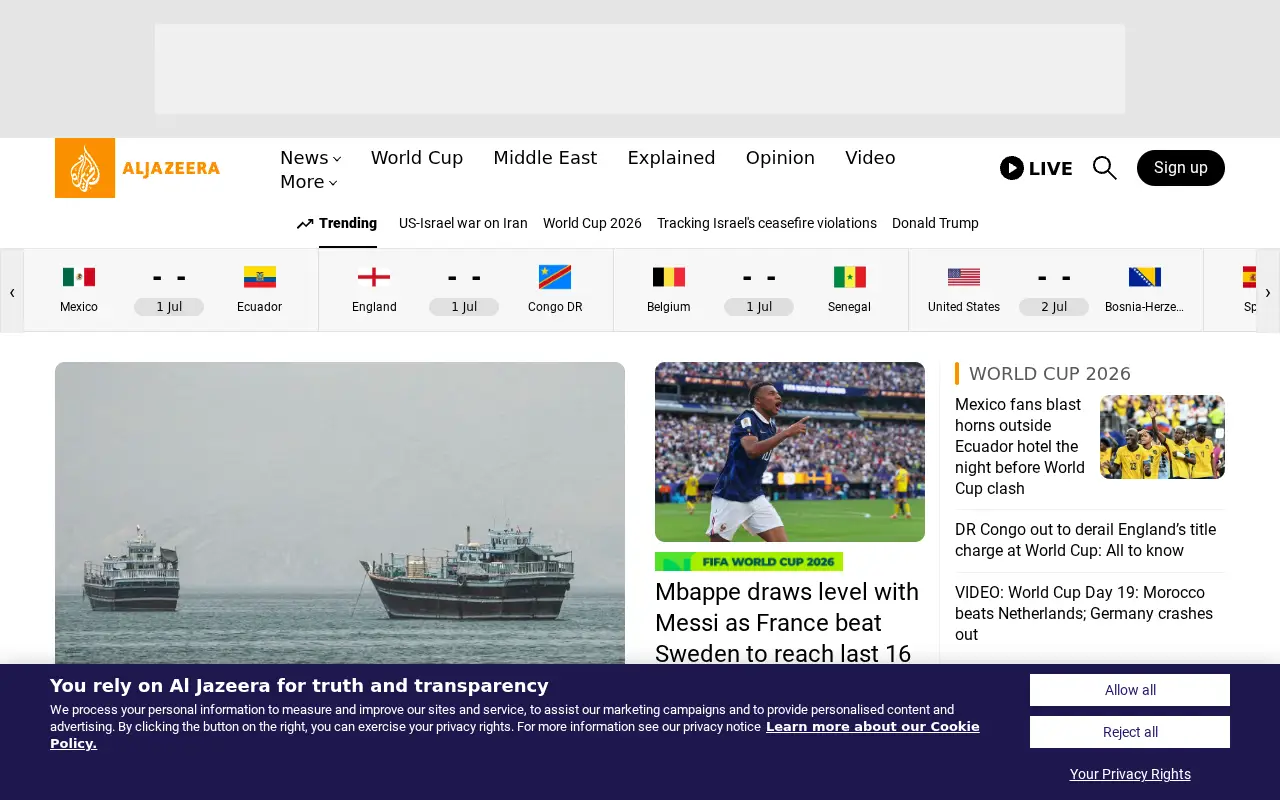Click the boats at sea photo
Viewport: 1280px width, 800px height.
click(340, 512)
